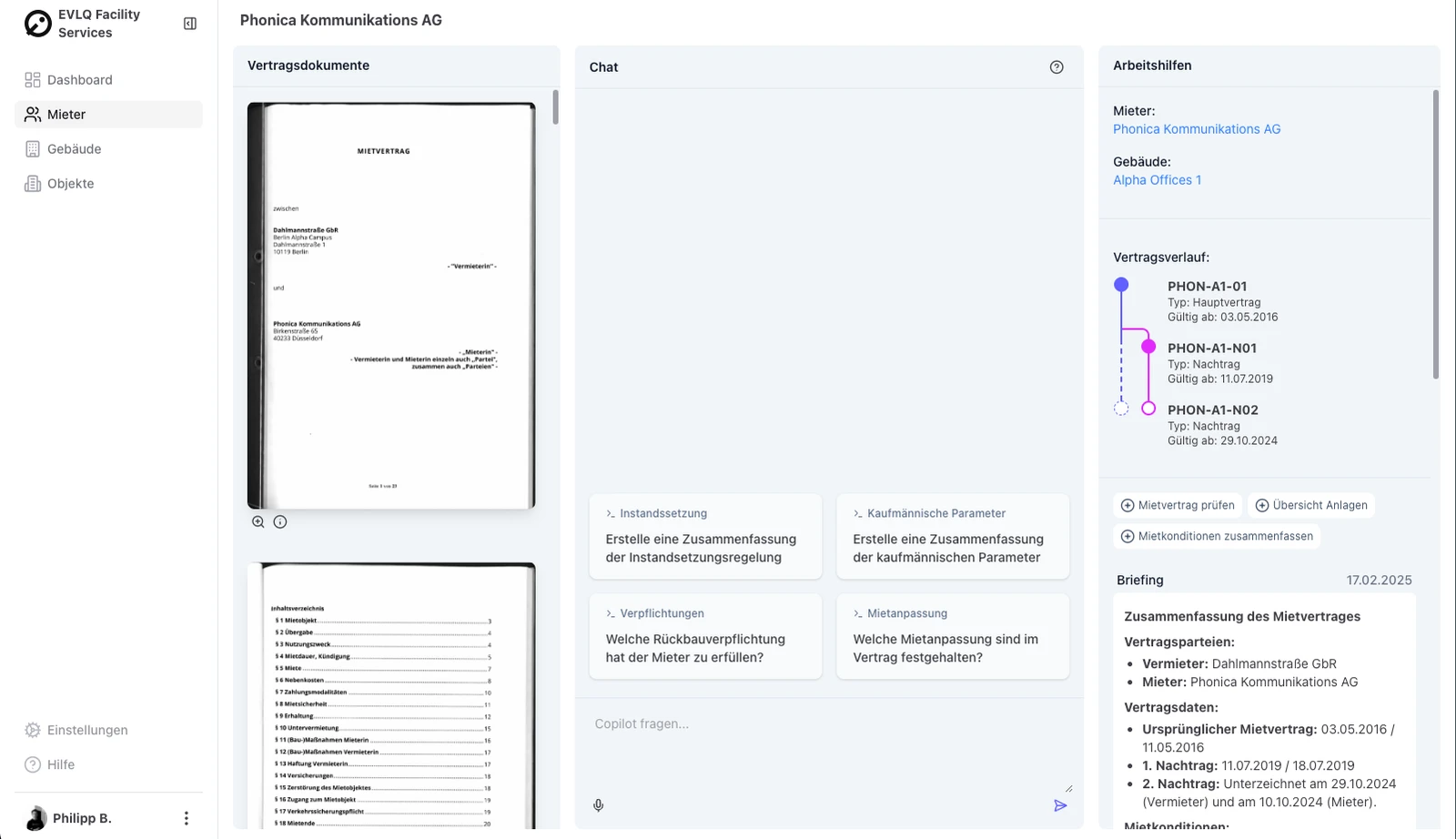This screenshot has height=839, width=1456.
Task: Open the Alpha Offices 1 building link
Action: [1158, 180]
